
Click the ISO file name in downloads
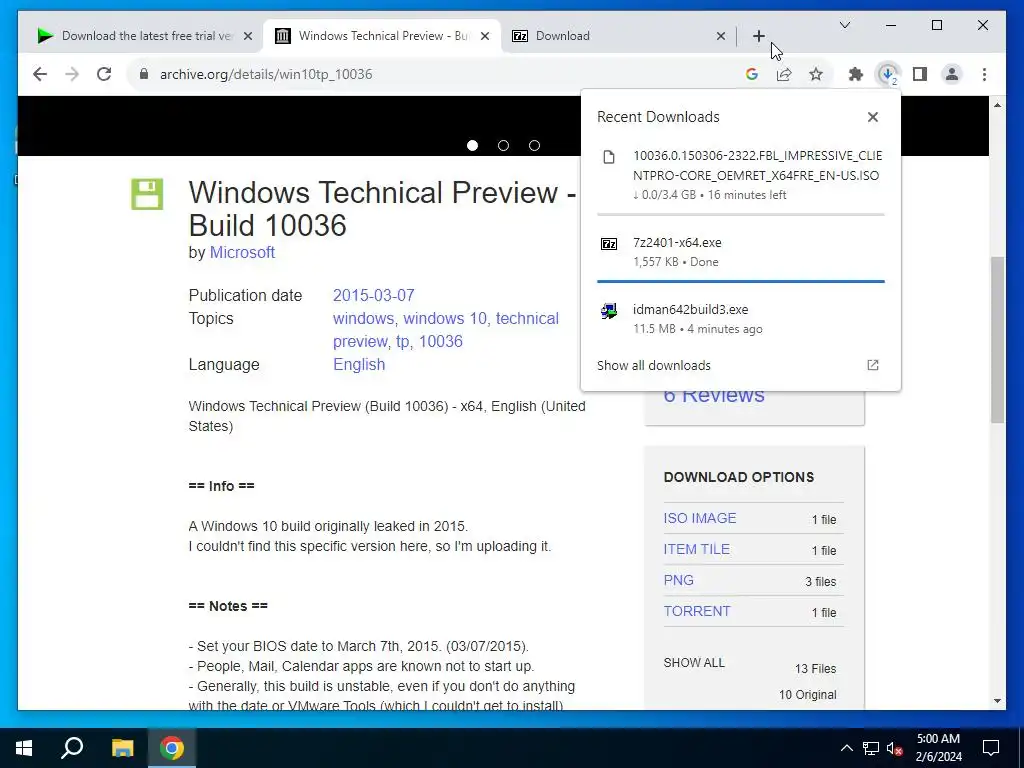757,165
